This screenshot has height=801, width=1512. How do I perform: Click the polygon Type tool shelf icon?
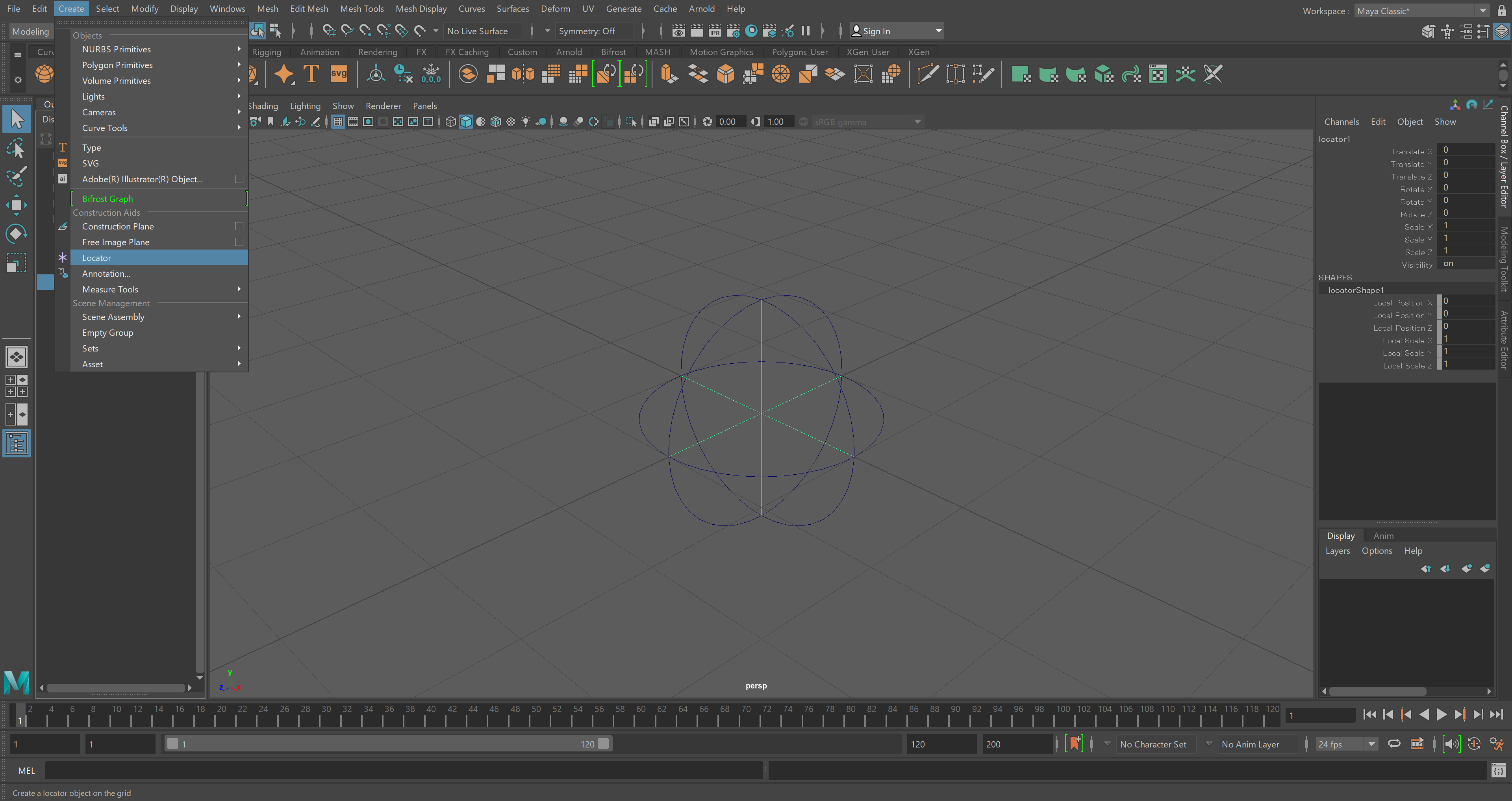click(311, 74)
